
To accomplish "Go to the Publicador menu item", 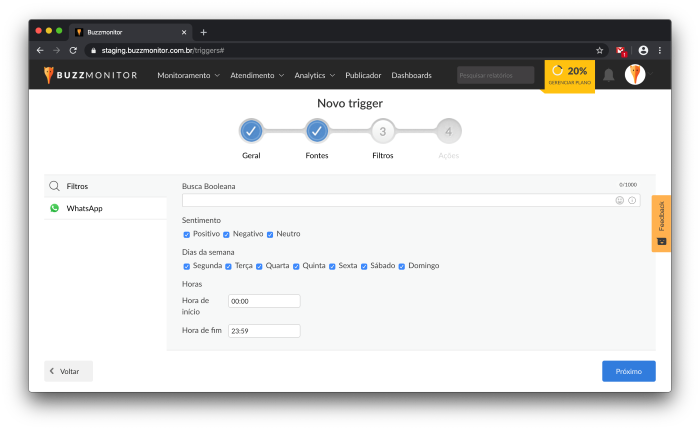I will point(363,75).
